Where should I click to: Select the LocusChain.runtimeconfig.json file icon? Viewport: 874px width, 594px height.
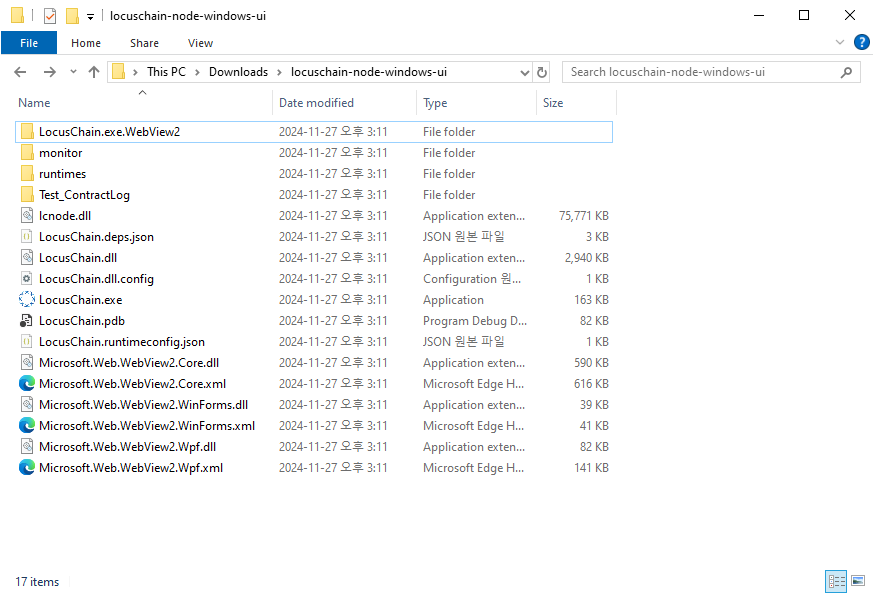[x=27, y=342]
